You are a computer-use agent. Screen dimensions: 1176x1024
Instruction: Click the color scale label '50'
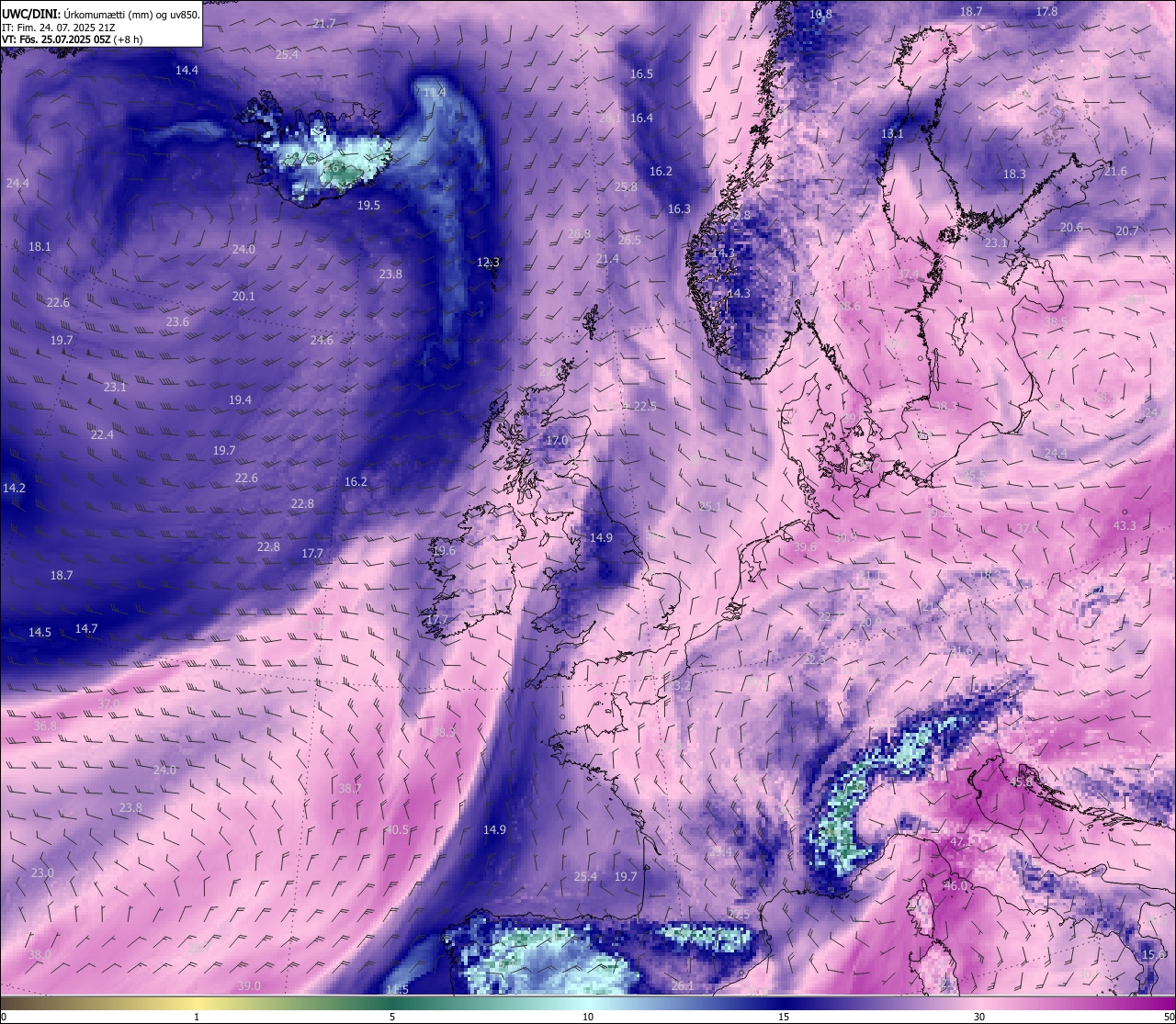pyautogui.click(x=1169, y=1017)
